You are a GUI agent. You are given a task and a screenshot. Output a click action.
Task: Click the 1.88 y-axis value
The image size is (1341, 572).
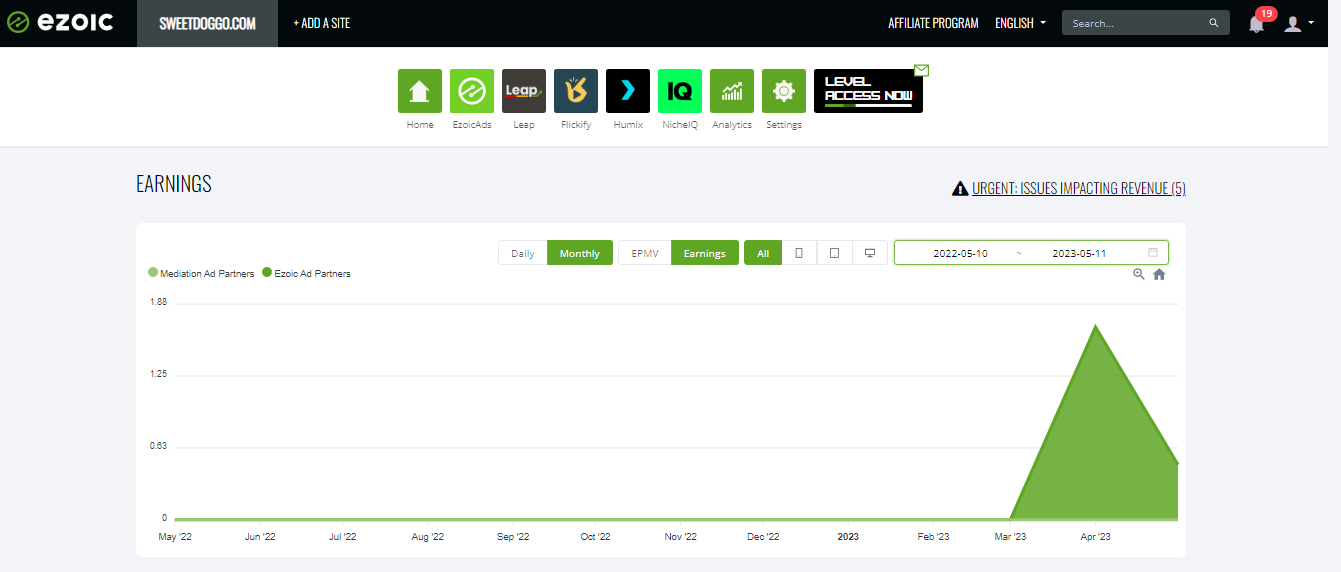pos(158,302)
